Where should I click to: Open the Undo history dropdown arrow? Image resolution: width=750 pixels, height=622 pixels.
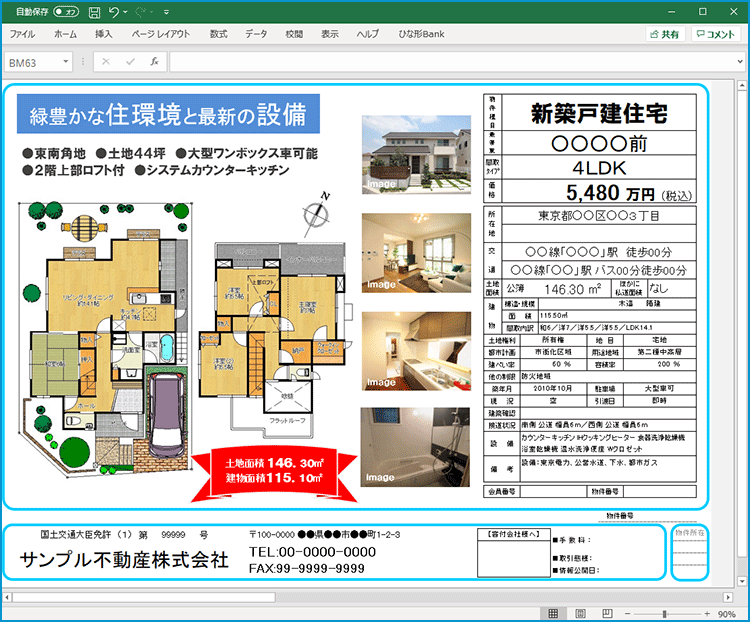click(x=125, y=12)
